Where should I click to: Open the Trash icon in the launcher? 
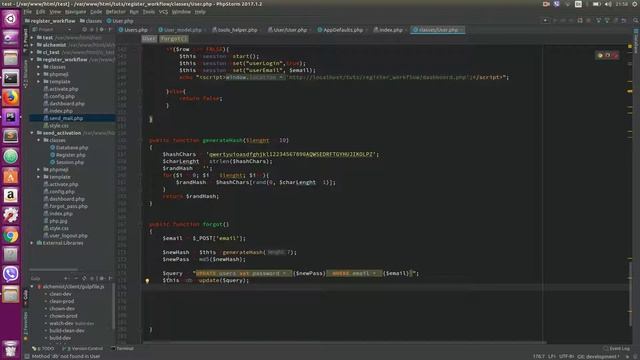[11, 349]
